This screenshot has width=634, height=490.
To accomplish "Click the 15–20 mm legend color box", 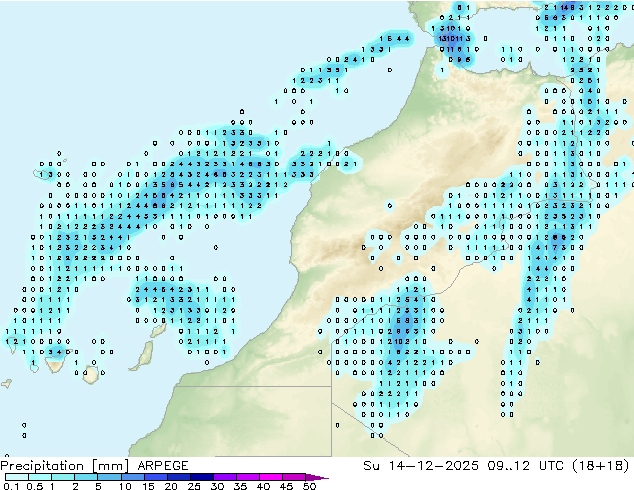I will click(155, 477).
